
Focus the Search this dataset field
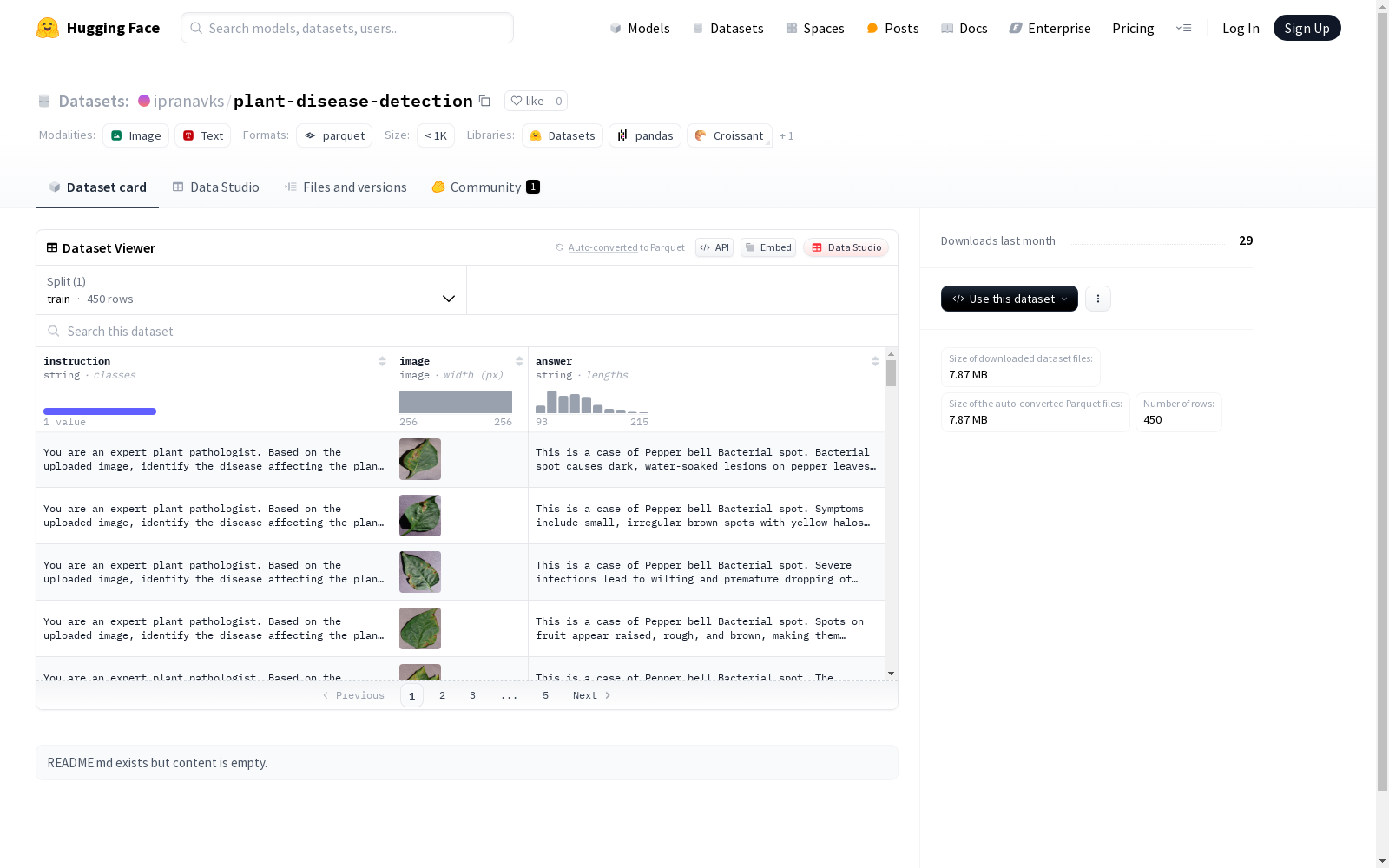(467, 331)
